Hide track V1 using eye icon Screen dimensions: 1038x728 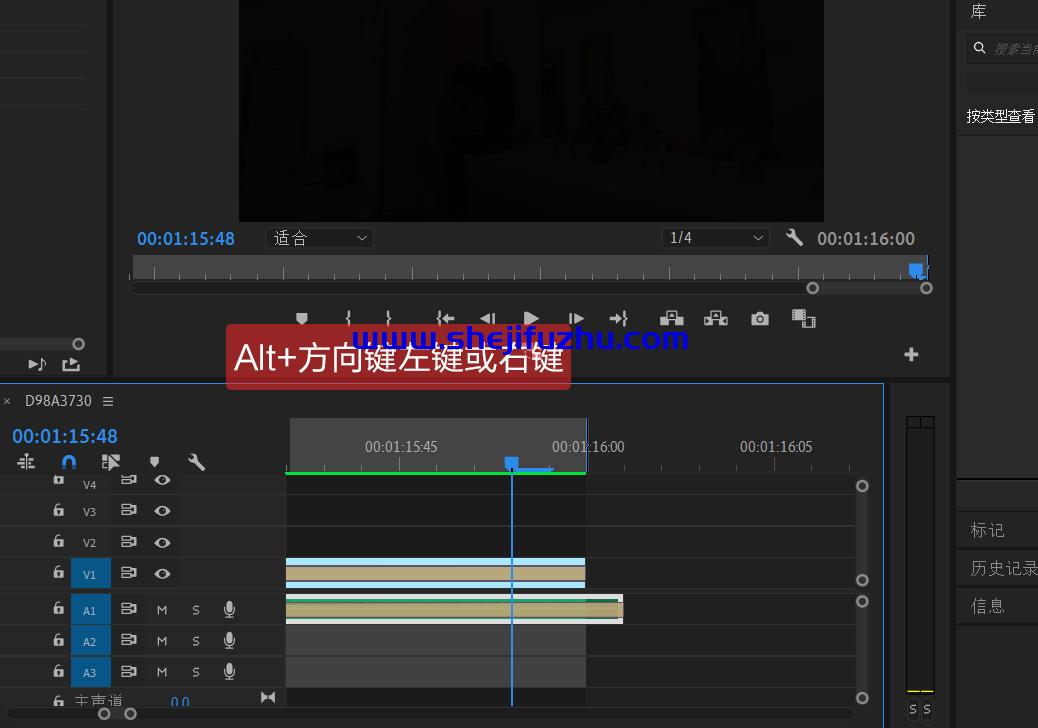[x=162, y=573]
